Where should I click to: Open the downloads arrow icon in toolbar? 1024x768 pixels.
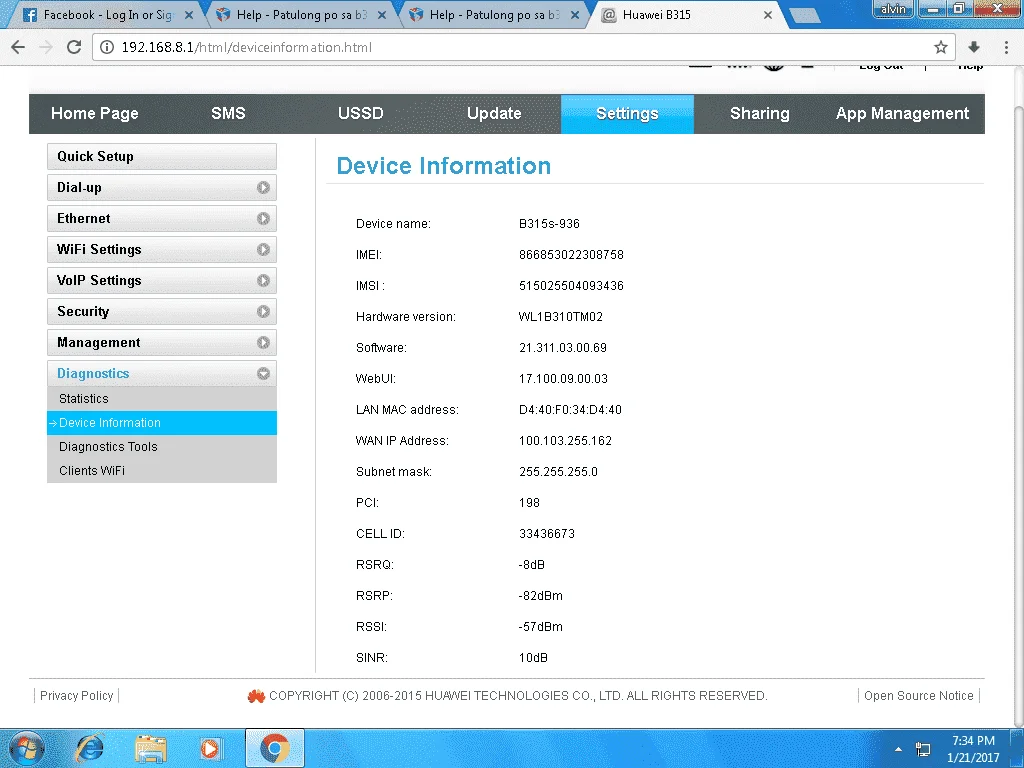[974, 47]
